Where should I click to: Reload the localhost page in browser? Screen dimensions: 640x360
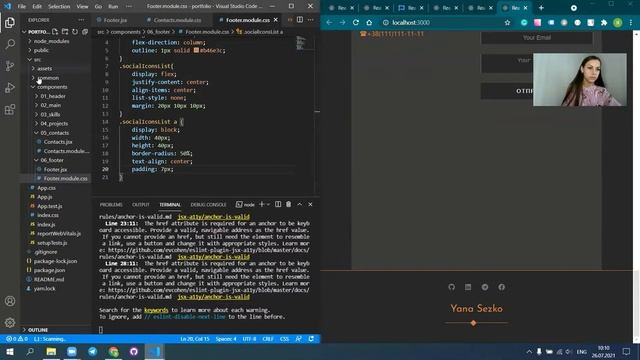(356, 22)
